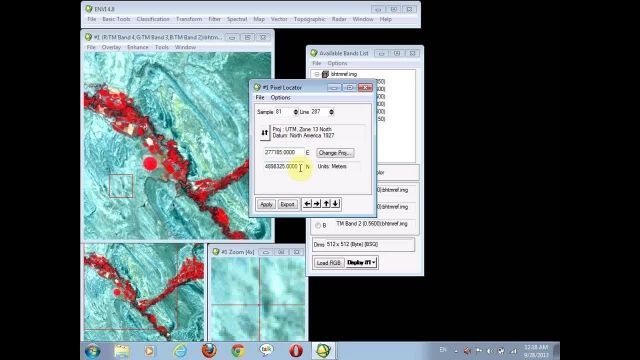The width and height of the screenshot is (640, 360).
Task: Open the Windows Start menu
Action: (93, 351)
